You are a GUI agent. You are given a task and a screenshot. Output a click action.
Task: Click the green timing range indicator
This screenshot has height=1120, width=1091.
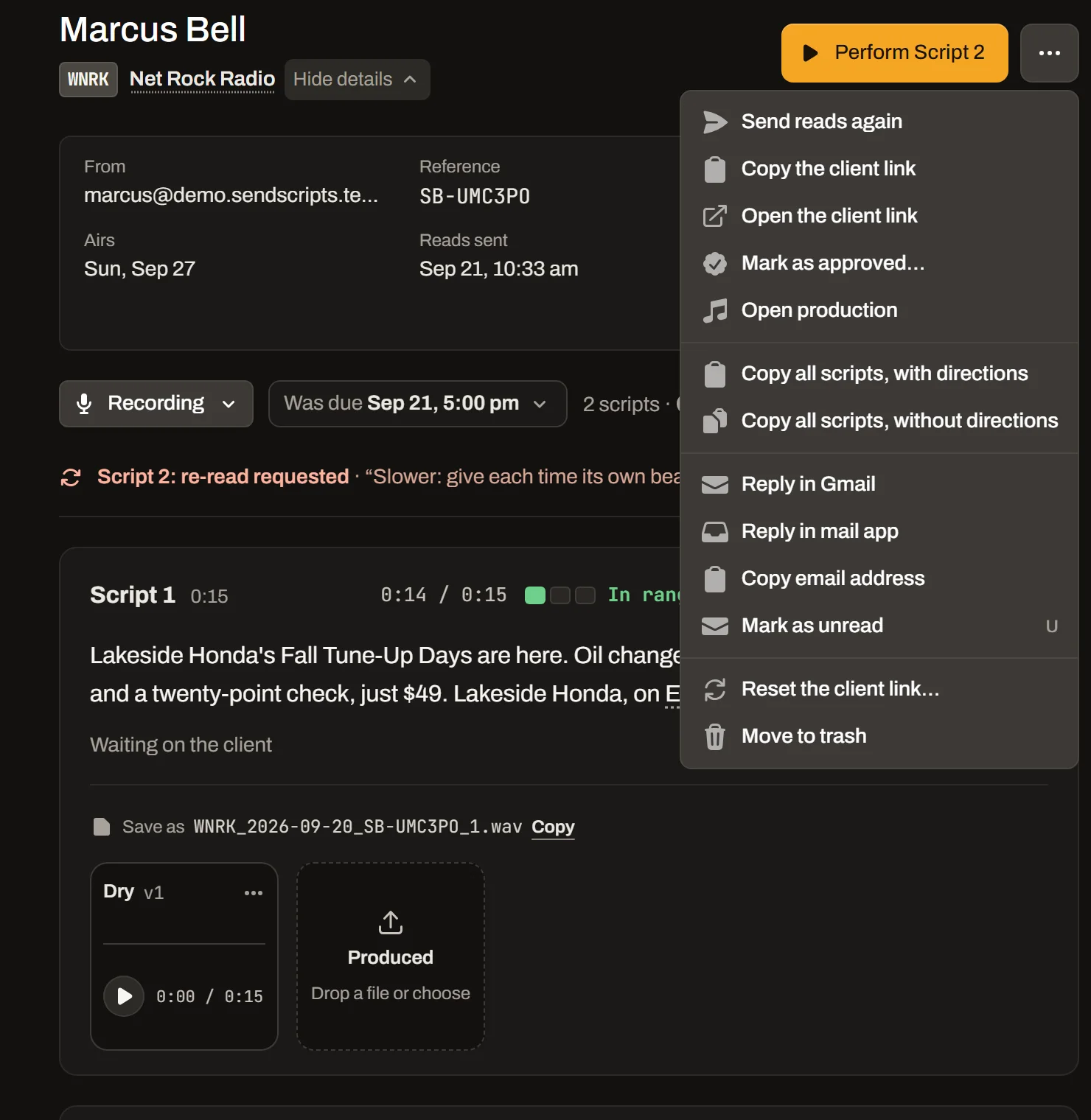point(535,595)
